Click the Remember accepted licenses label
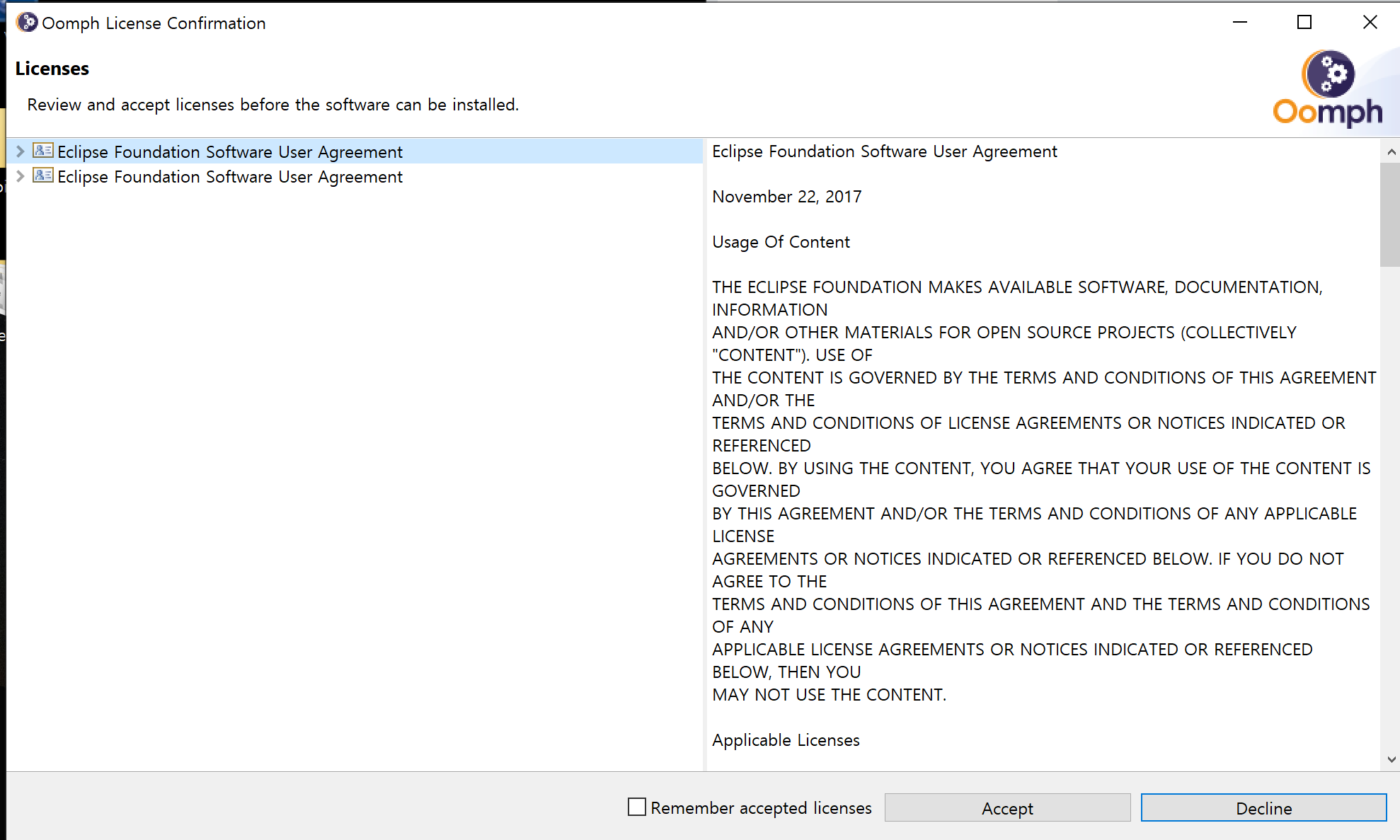This screenshot has width=1400, height=840. [x=761, y=807]
